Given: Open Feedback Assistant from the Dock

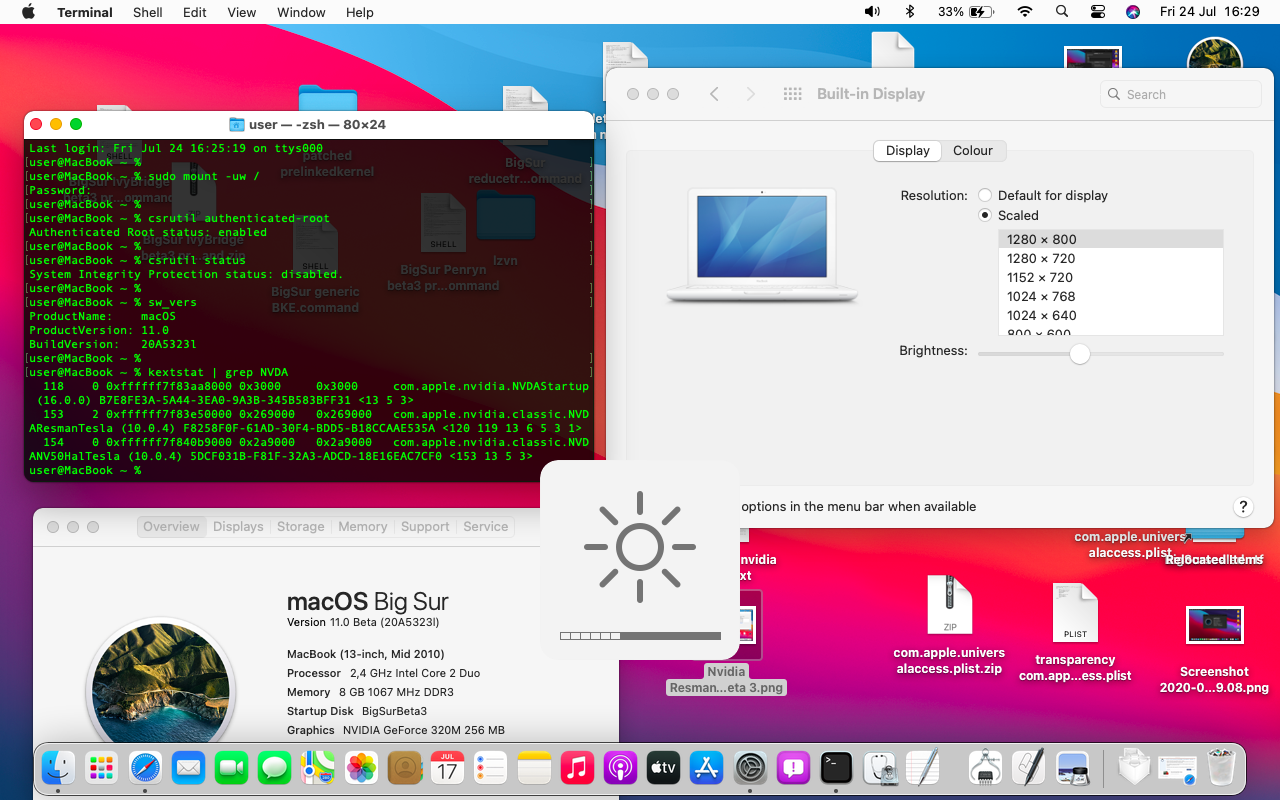Looking at the screenshot, I should 794,768.
